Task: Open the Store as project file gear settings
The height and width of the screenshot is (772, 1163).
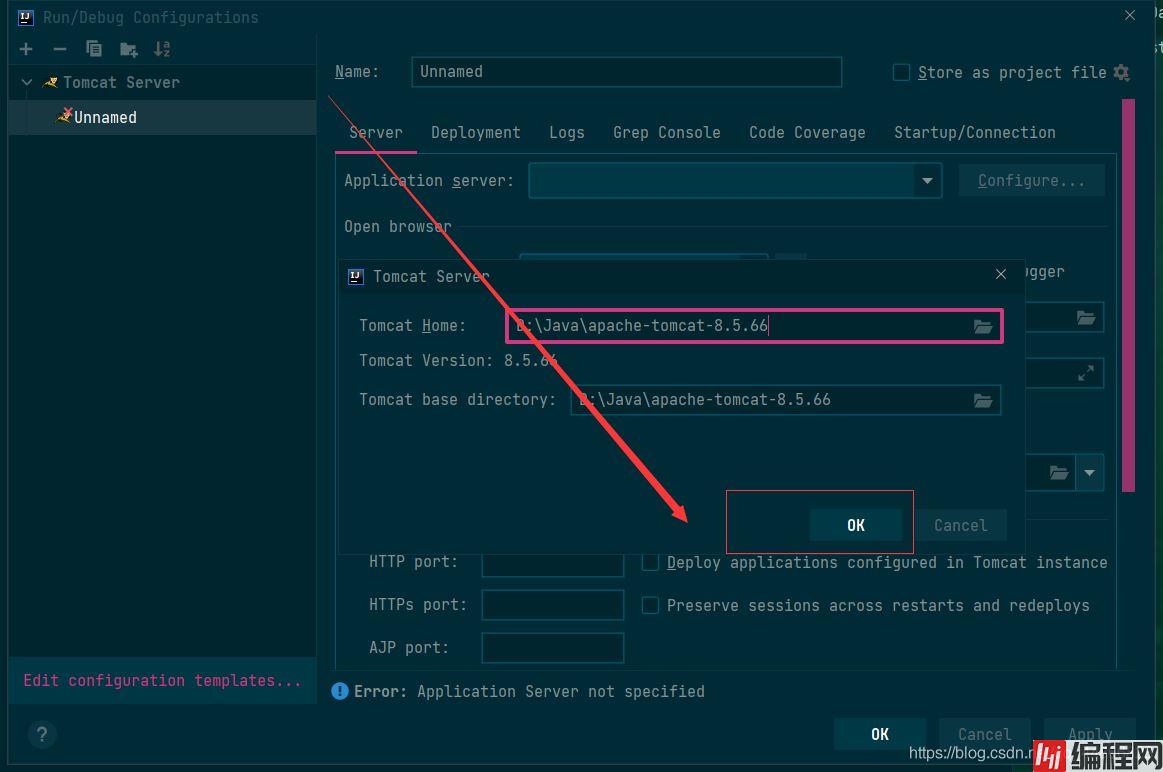Action: tap(1121, 72)
